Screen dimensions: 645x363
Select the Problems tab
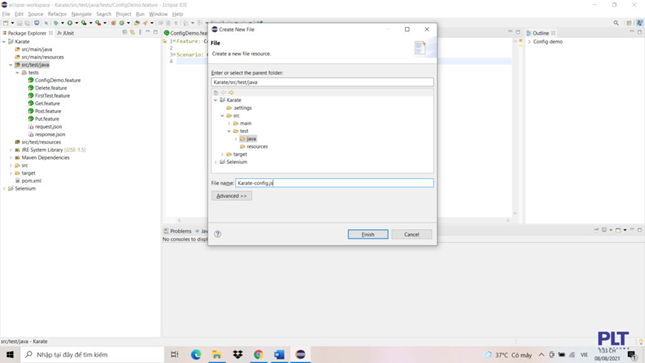coord(178,231)
